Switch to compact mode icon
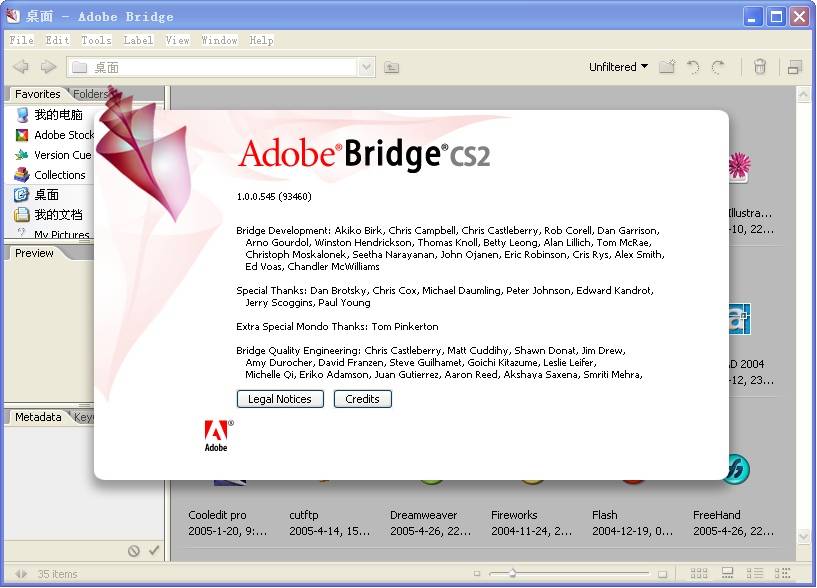Screen dimensions: 817x588 pos(795,67)
